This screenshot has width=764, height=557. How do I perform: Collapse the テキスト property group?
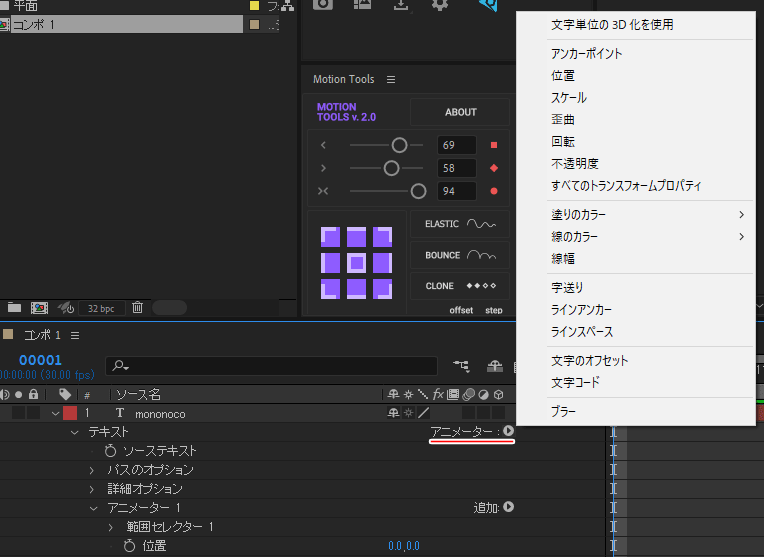tap(74, 432)
